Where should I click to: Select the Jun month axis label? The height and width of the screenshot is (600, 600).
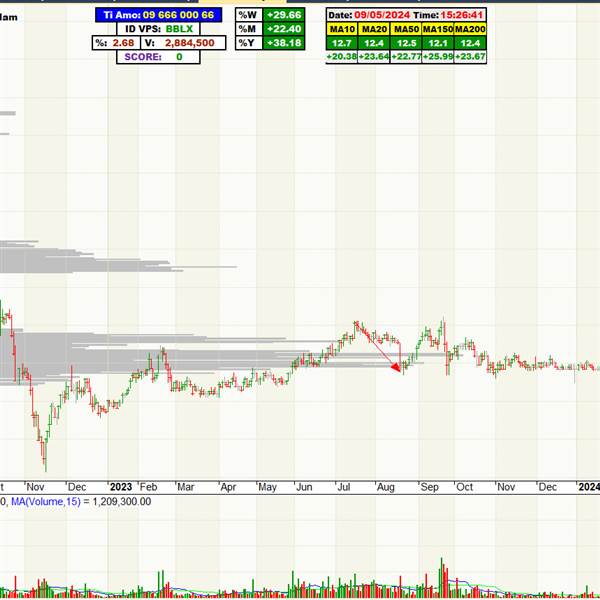(304, 487)
